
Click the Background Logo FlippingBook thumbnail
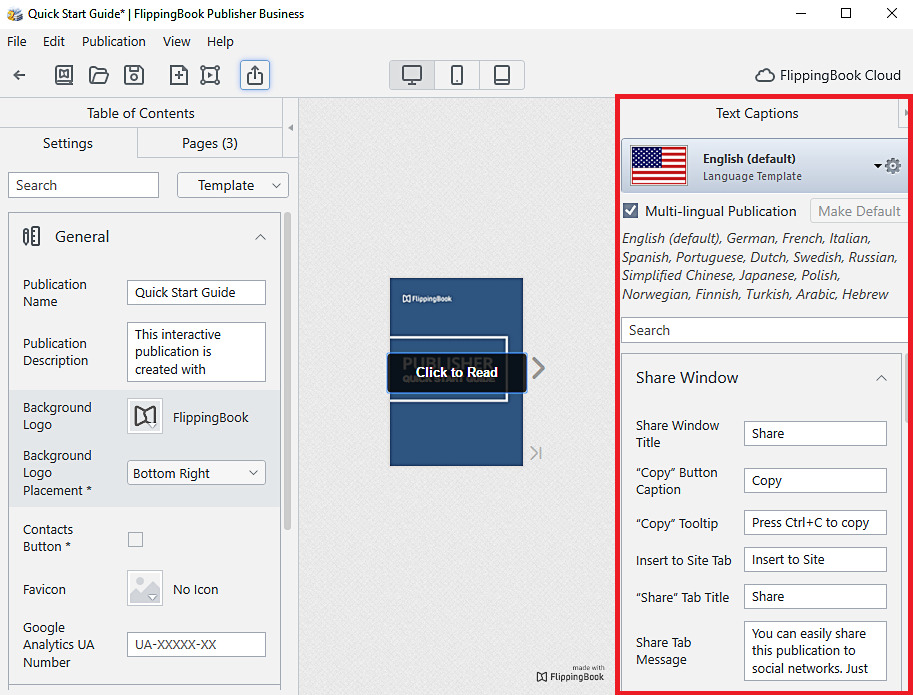click(x=145, y=416)
